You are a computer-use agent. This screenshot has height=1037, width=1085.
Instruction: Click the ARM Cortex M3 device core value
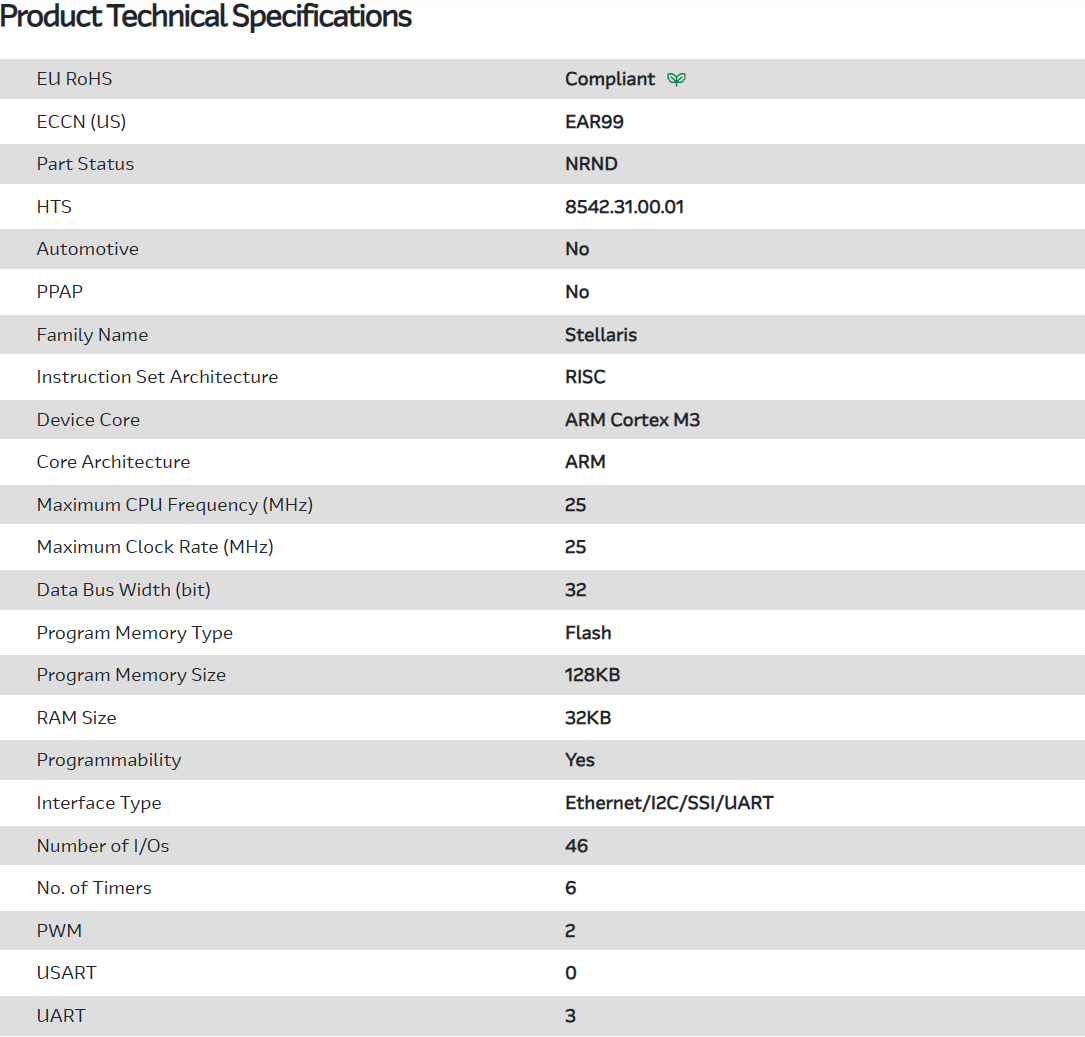click(x=632, y=420)
